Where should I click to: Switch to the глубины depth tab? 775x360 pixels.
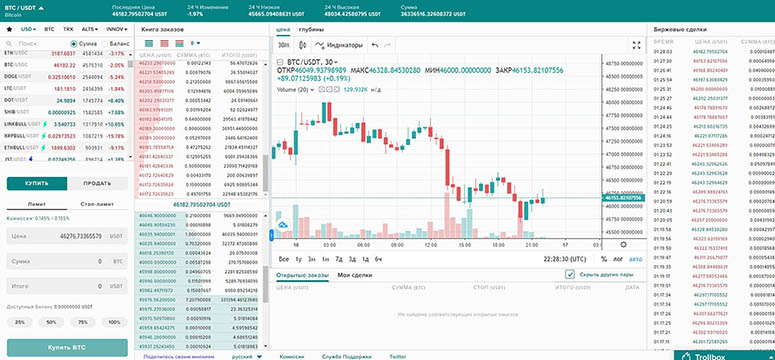click(311, 30)
